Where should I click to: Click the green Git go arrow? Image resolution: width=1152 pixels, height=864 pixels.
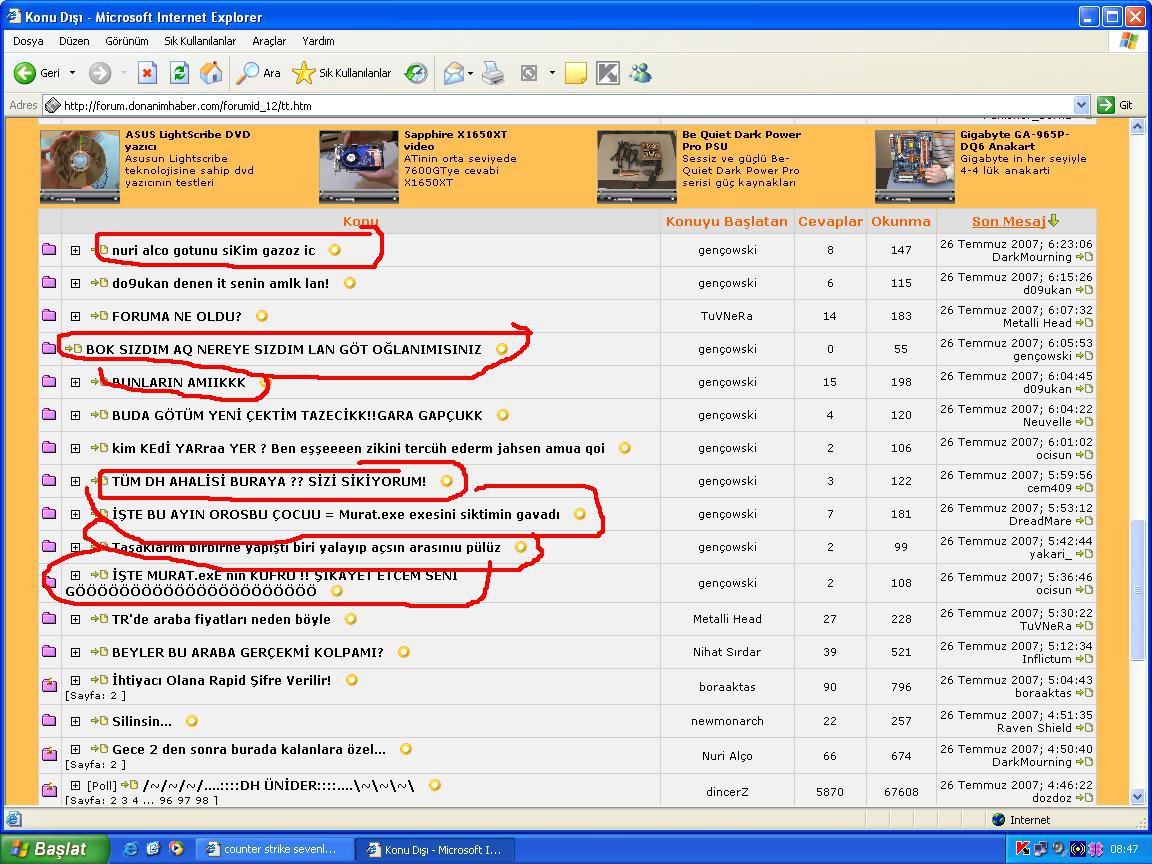click(x=1105, y=105)
